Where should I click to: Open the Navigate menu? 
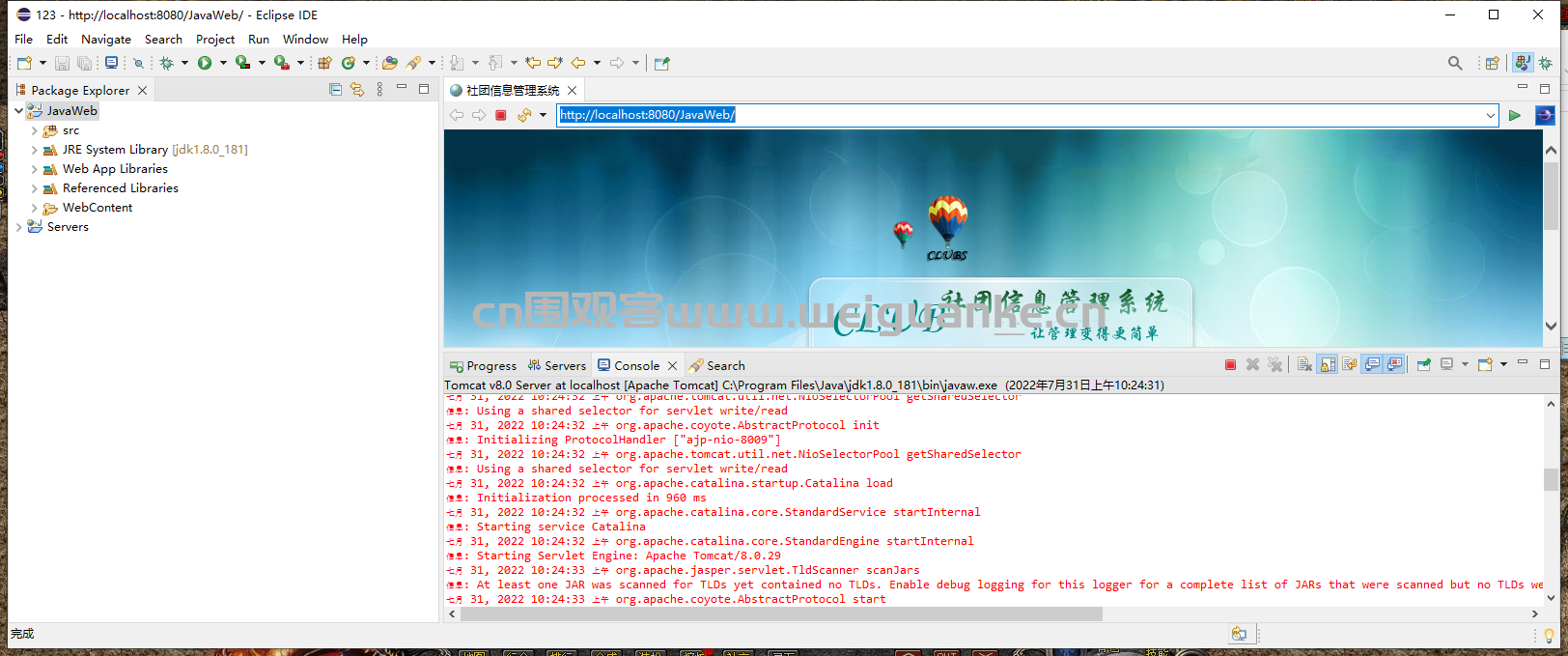pos(106,40)
